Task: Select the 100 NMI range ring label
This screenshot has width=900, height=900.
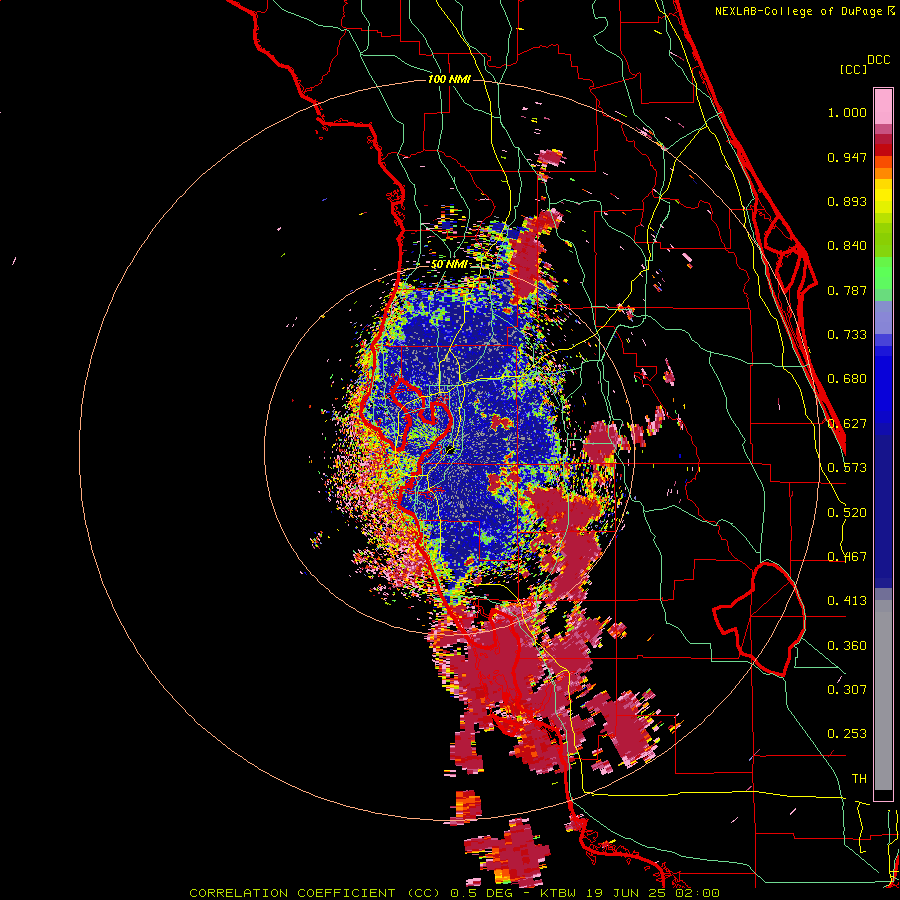Action: pyautogui.click(x=449, y=79)
